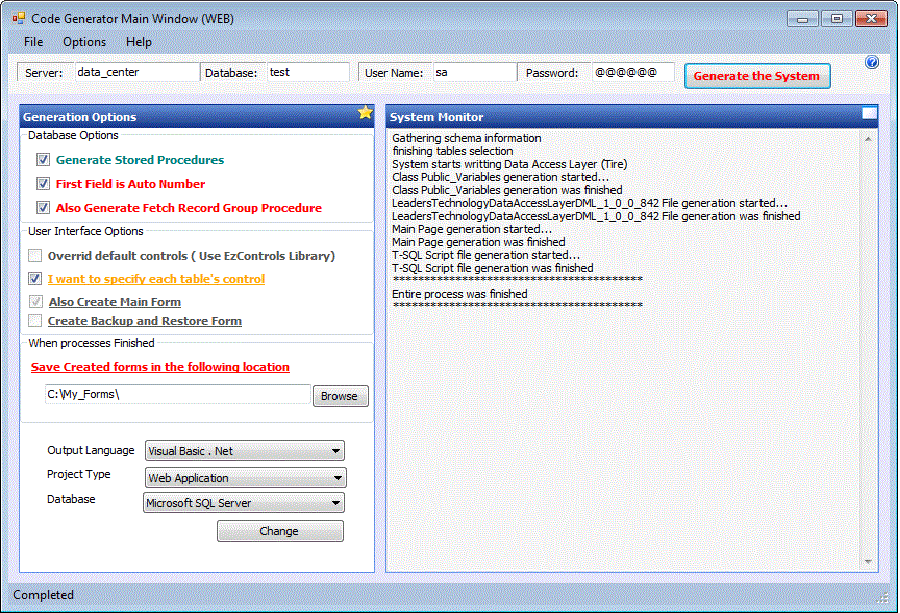Toggle First Field is Auto Number

coord(43,184)
